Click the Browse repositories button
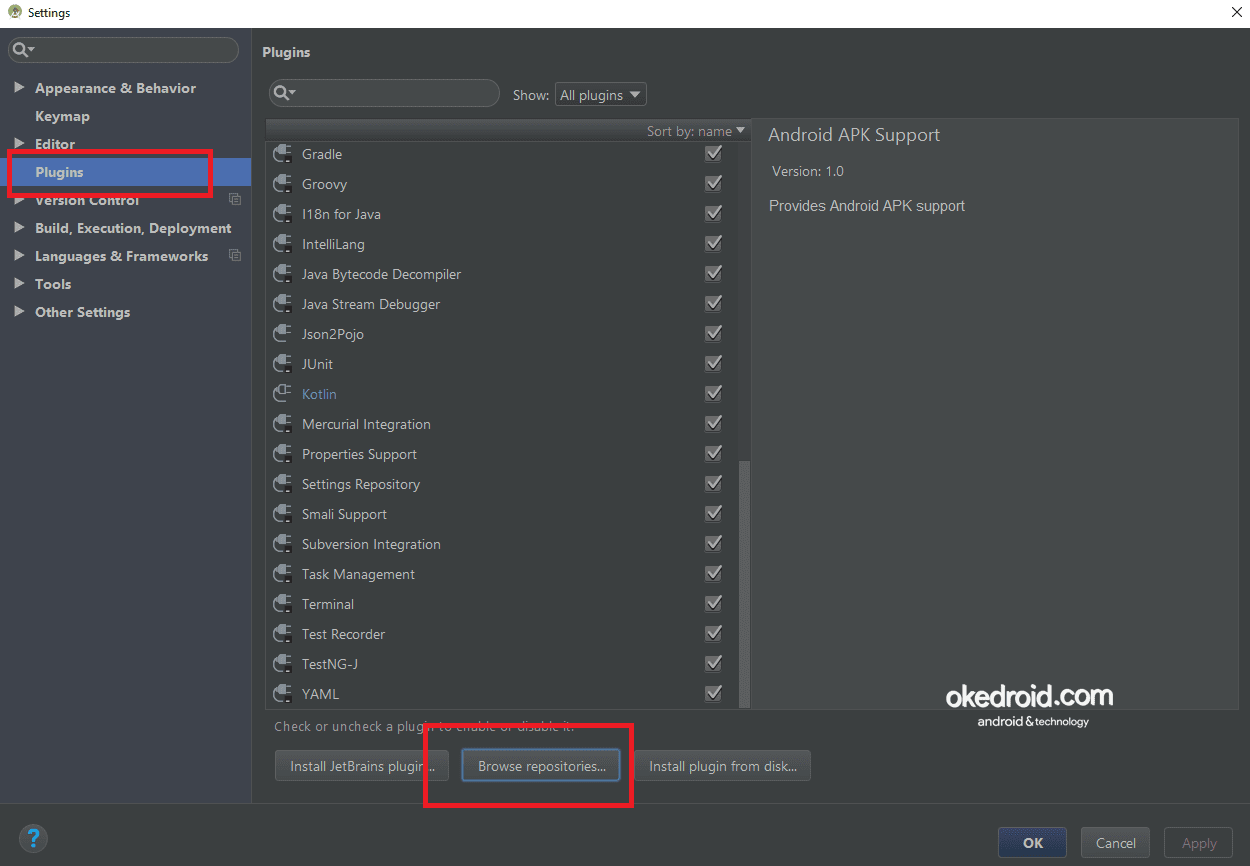Screen dimensions: 1250x866 [x=540, y=765]
